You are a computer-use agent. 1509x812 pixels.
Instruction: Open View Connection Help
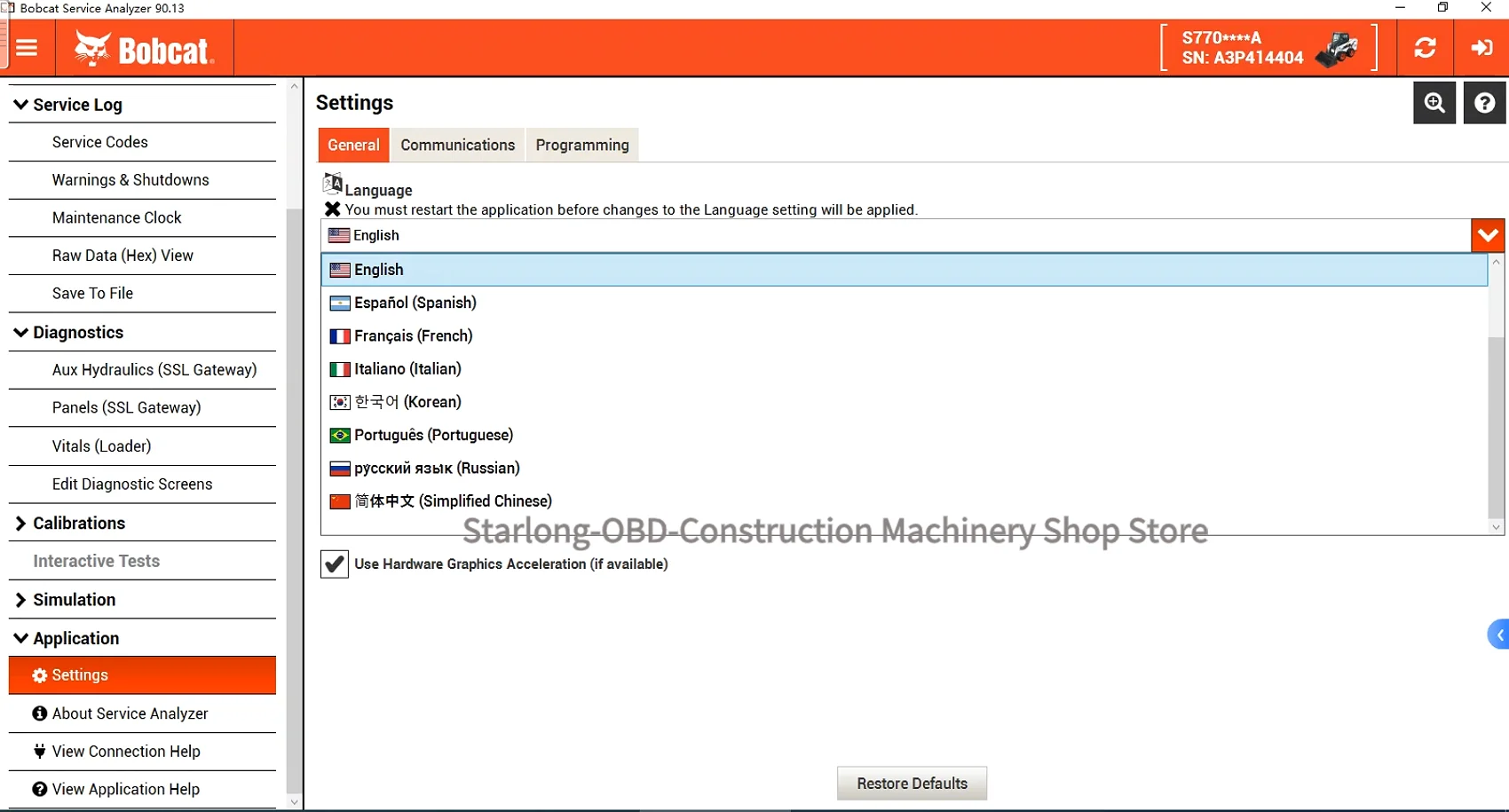[x=142, y=752]
